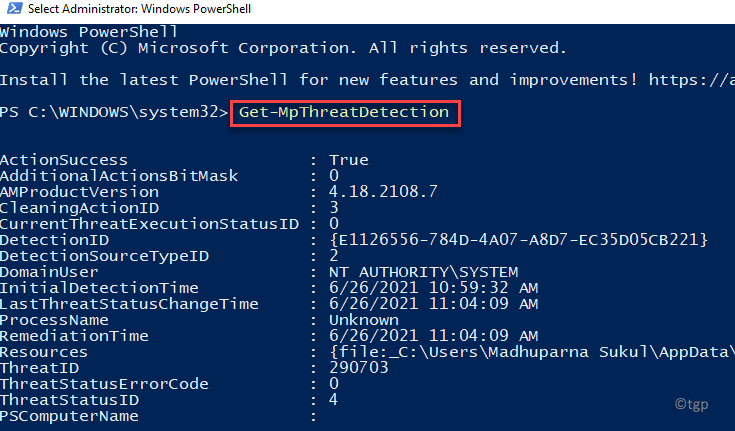This screenshot has height=431, width=735.
Task: Click the value NT AUTHORITY\SYSTEM
Action: pyautogui.click(x=424, y=272)
